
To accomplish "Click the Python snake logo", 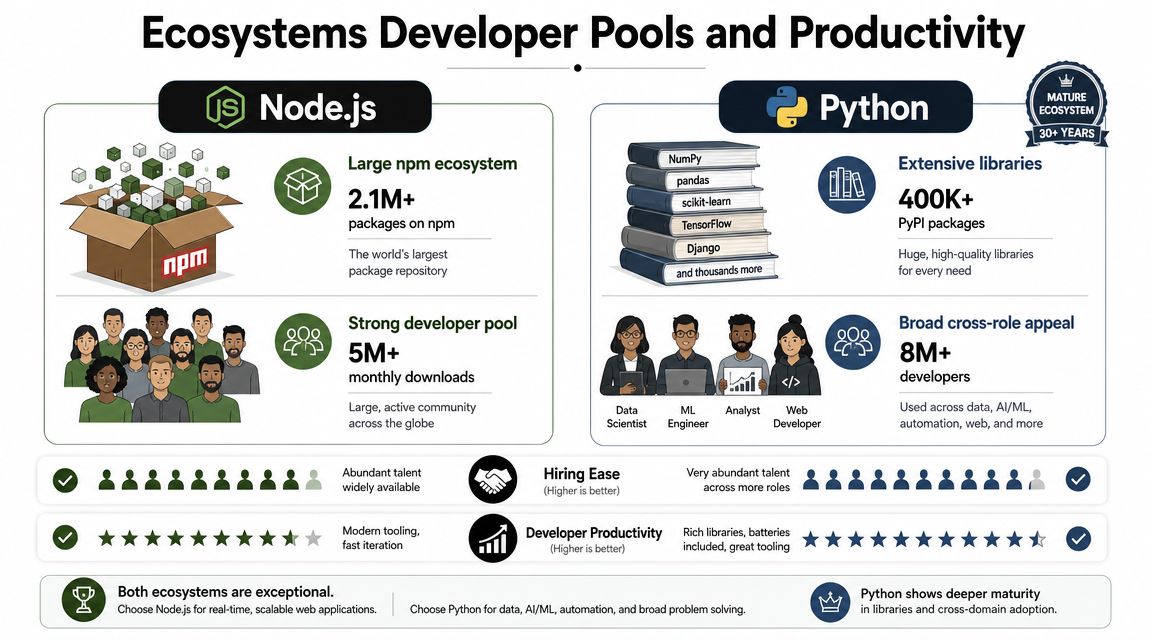I will (786, 107).
